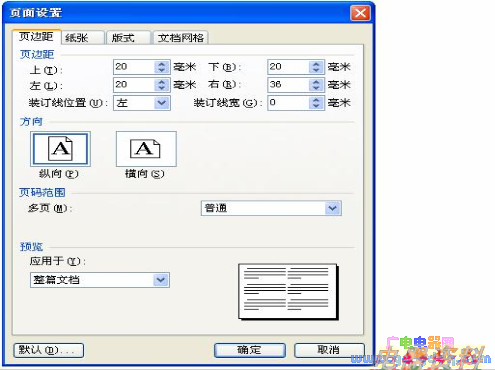Increase the 装订线宽 gutter width
Viewport: 495px width, 370px height.
(x=316, y=99)
